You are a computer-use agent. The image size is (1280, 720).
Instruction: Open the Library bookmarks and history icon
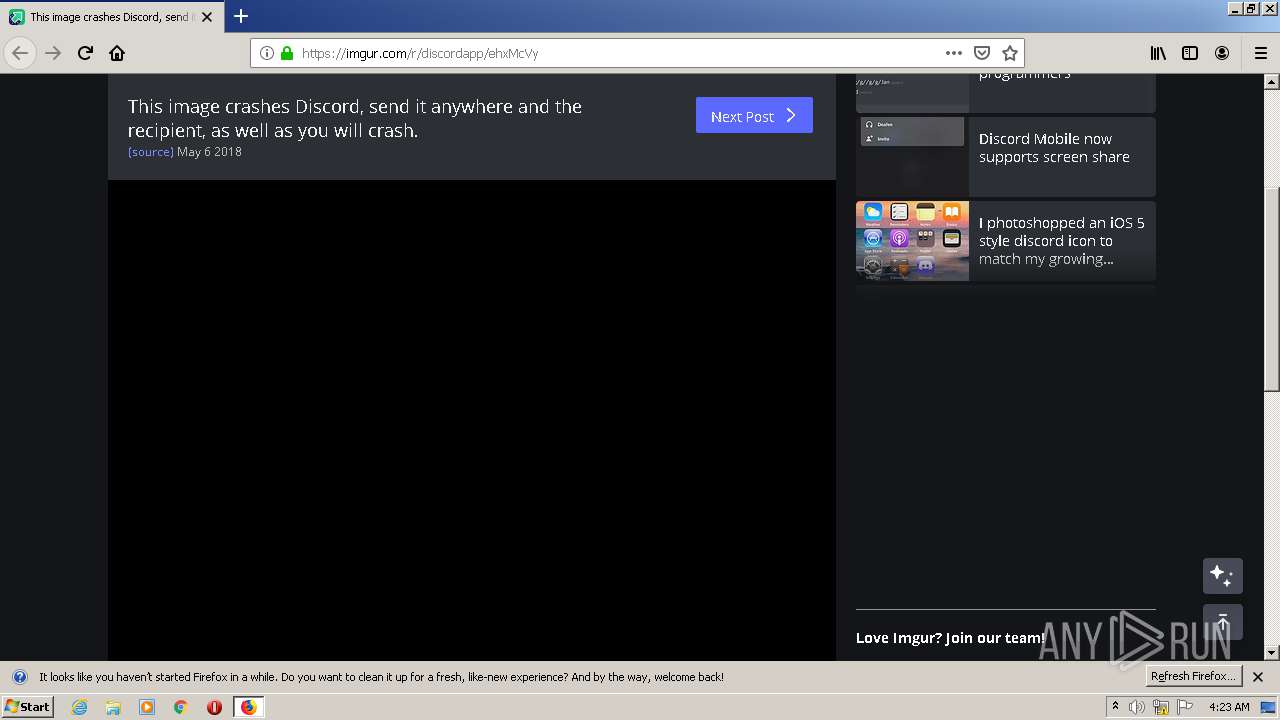click(x=1158, y=53)
